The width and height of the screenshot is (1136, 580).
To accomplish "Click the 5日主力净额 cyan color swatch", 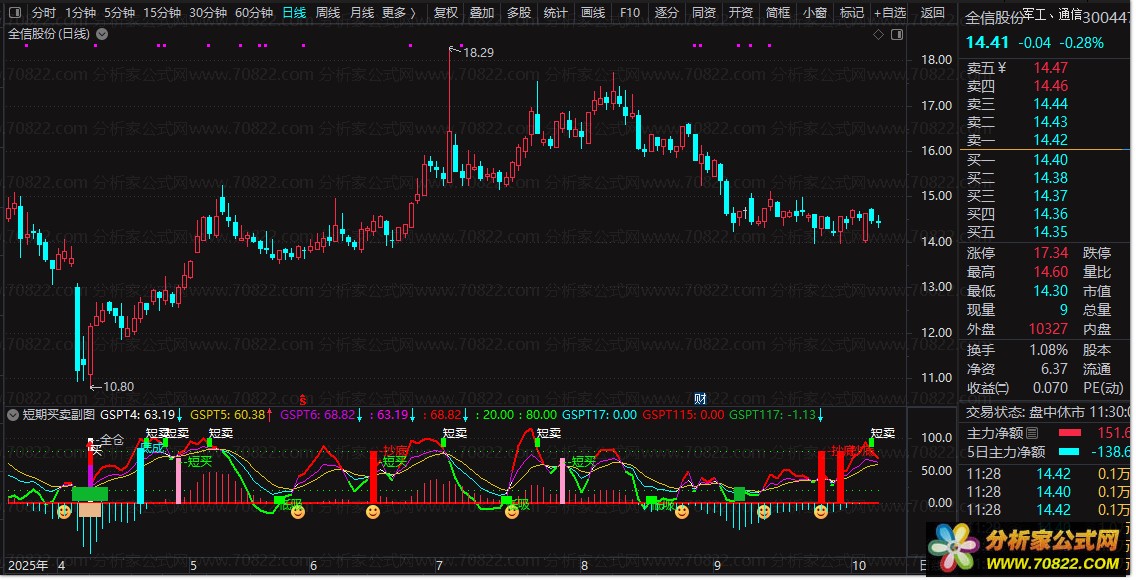I will tap(1069, 451).
